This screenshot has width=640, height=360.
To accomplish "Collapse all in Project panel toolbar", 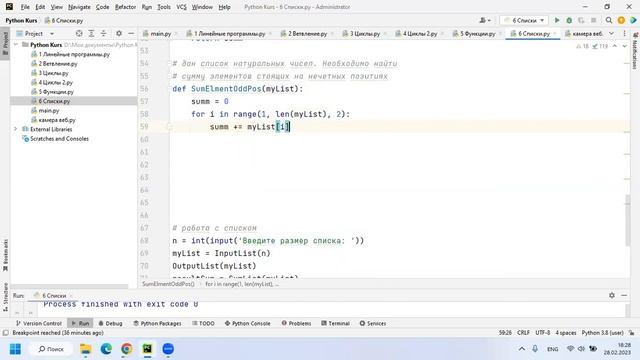I will [104, 33].
